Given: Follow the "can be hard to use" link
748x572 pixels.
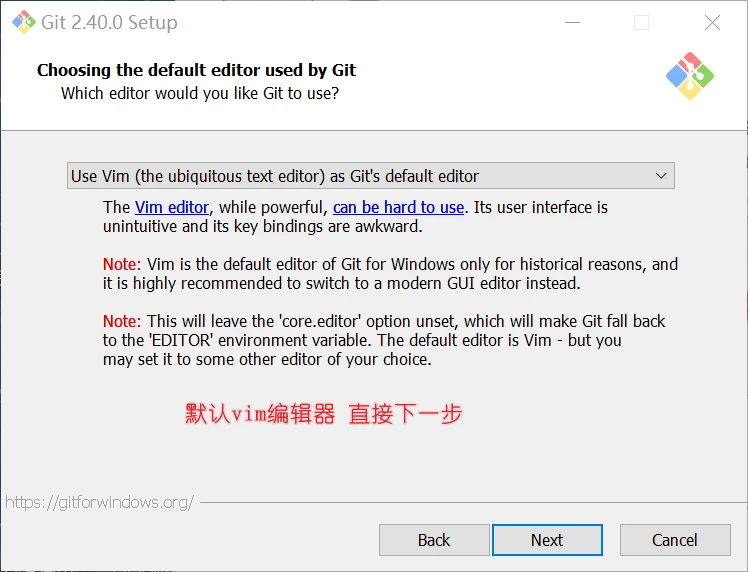Looking at the screenshot, I should tap(398, 207).
